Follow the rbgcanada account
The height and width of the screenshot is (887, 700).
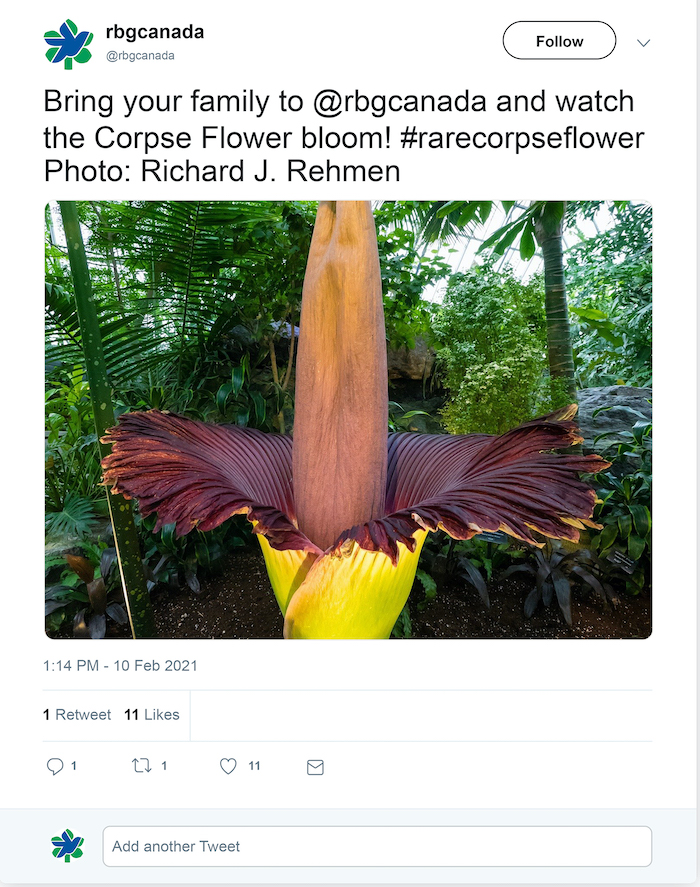coord(559,41)
